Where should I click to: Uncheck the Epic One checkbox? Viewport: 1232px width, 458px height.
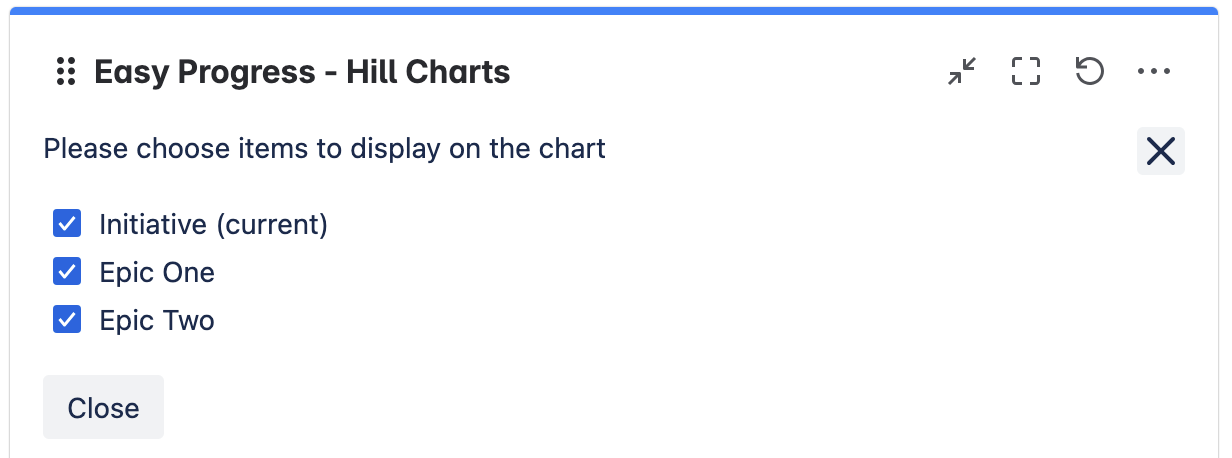pyautogui.click(x=67, y=272)
